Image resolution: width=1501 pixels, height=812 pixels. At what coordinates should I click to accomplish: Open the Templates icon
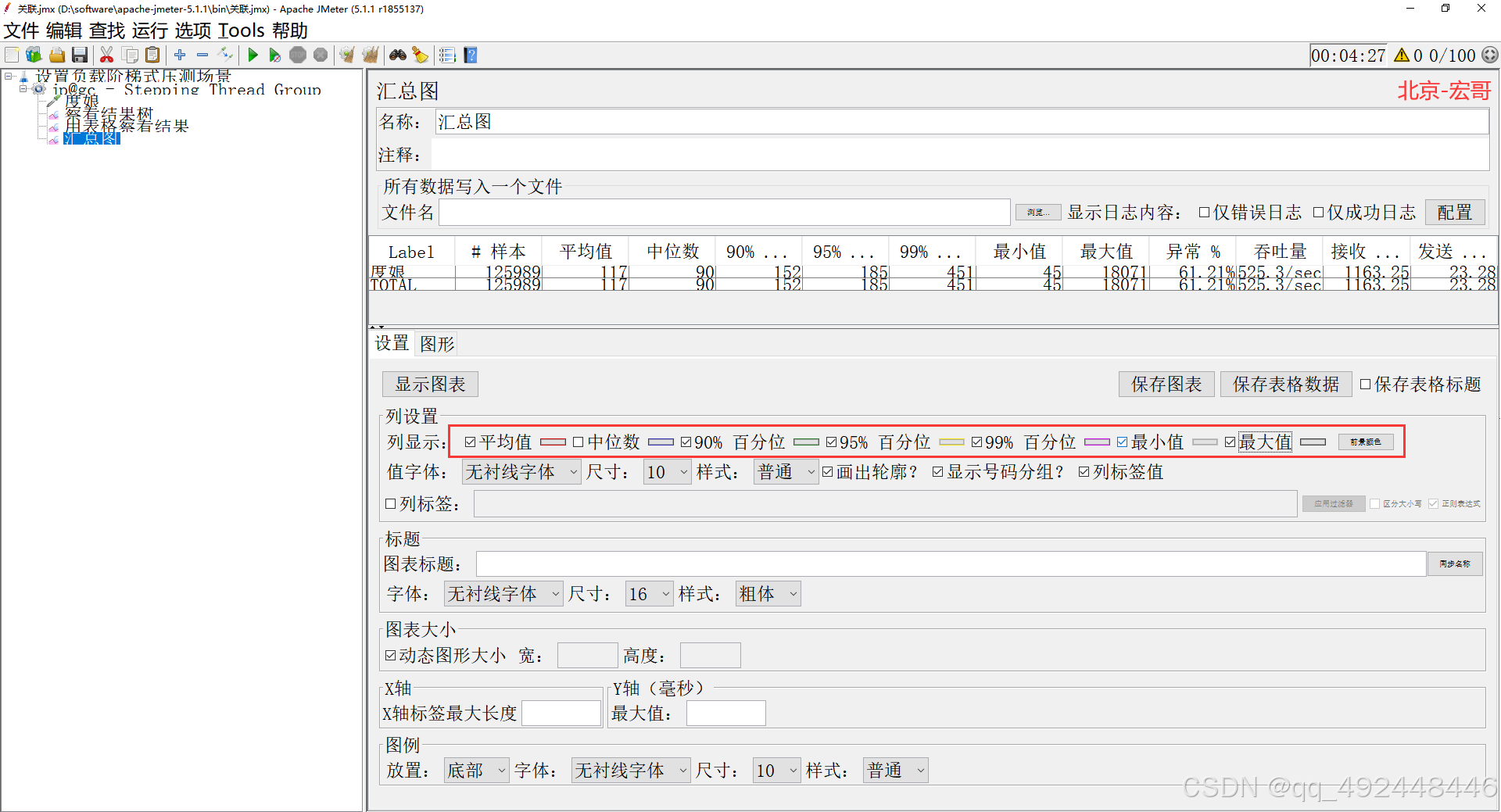pos(34,55)
